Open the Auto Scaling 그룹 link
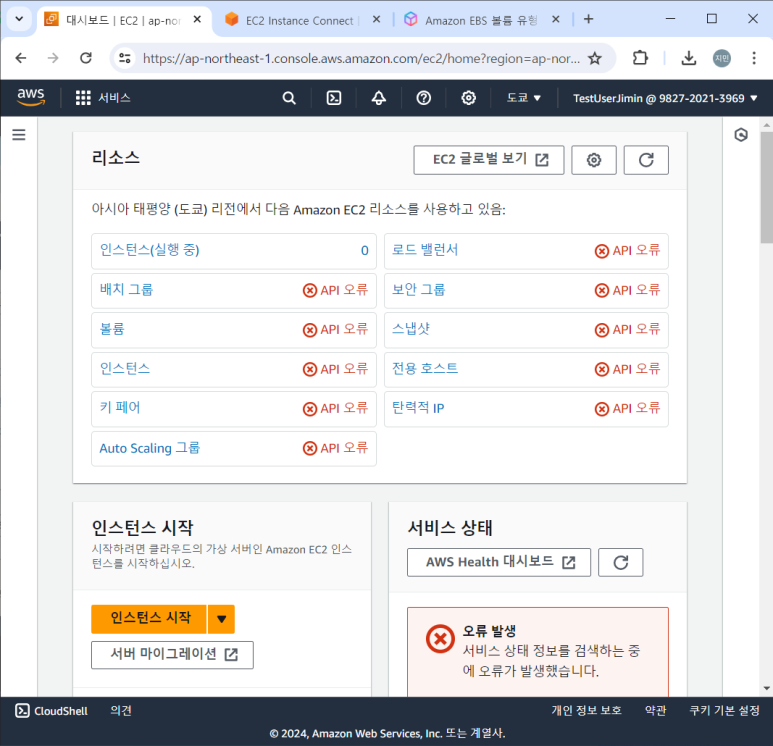The height and width of the screenshot is (746, 773). pos(150,448)
